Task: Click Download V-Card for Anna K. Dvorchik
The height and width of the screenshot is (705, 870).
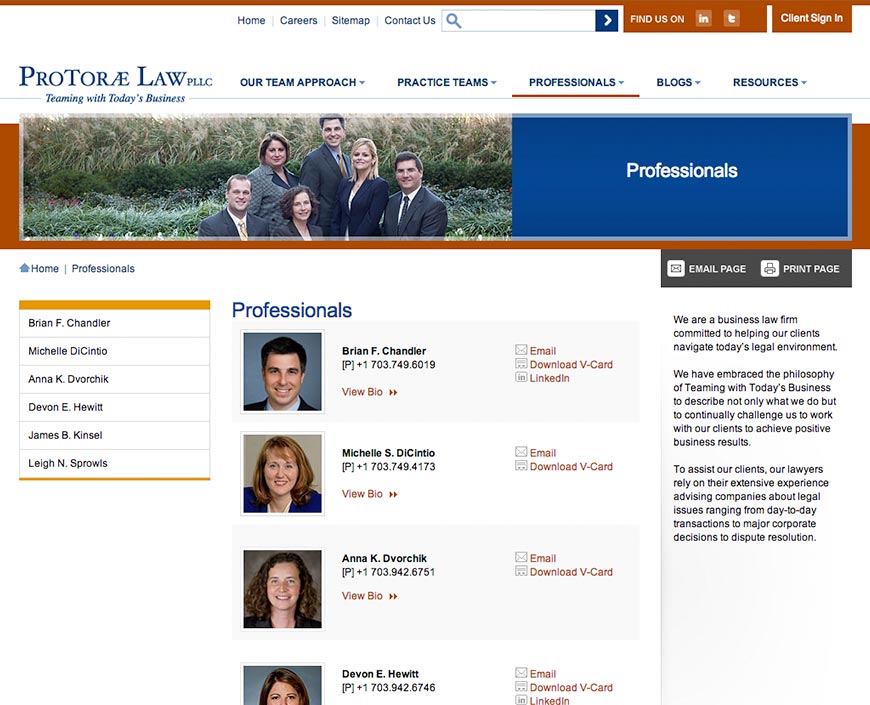Action: coord(571,572)
